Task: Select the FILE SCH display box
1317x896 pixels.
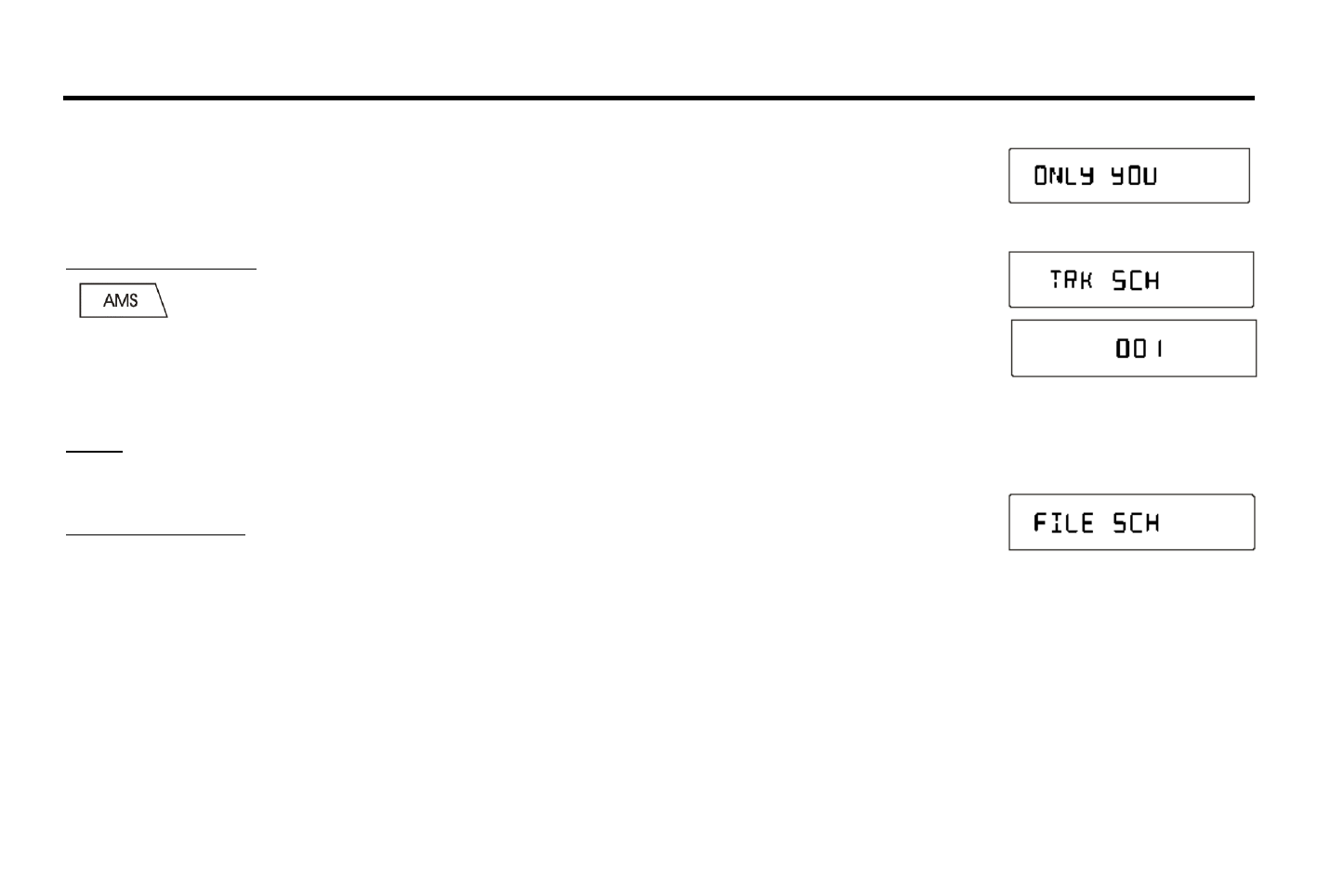Action: click(1131, 522)
